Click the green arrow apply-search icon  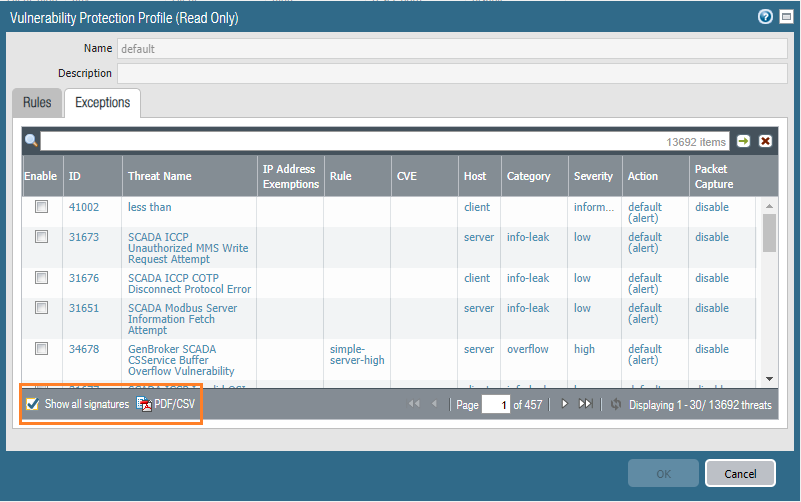[743, 141]
